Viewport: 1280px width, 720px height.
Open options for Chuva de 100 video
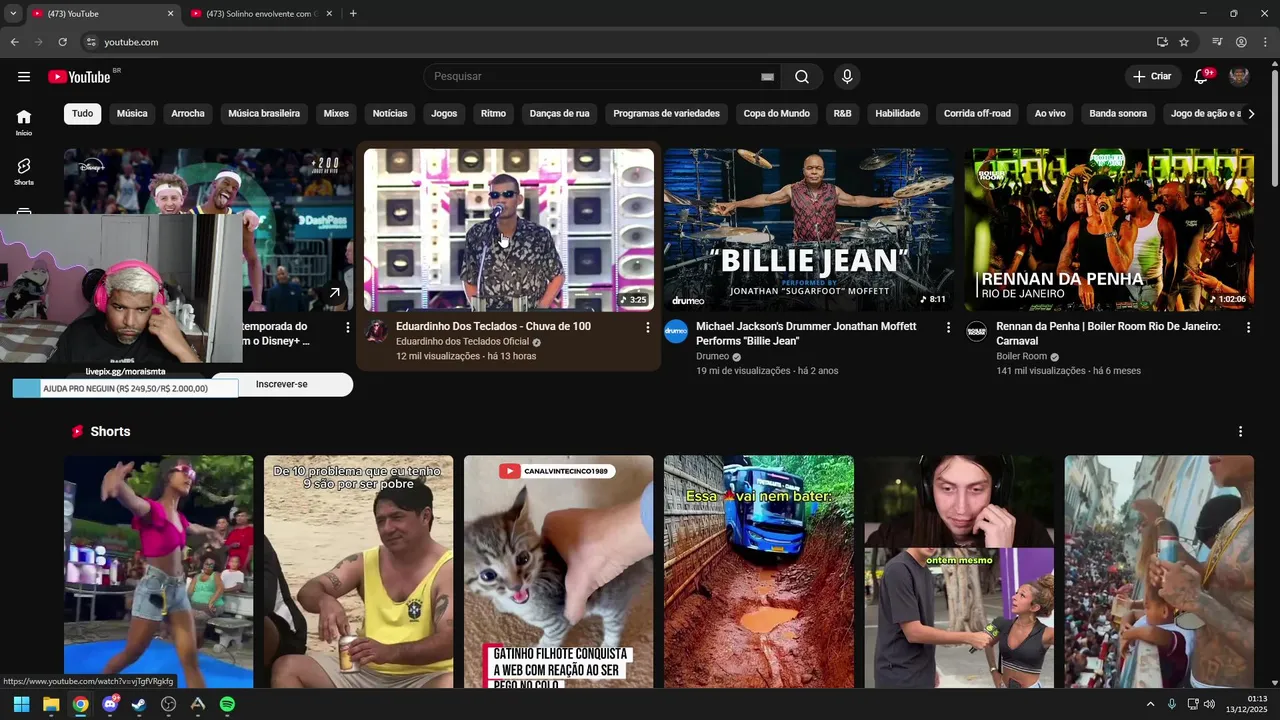(648, 328)
